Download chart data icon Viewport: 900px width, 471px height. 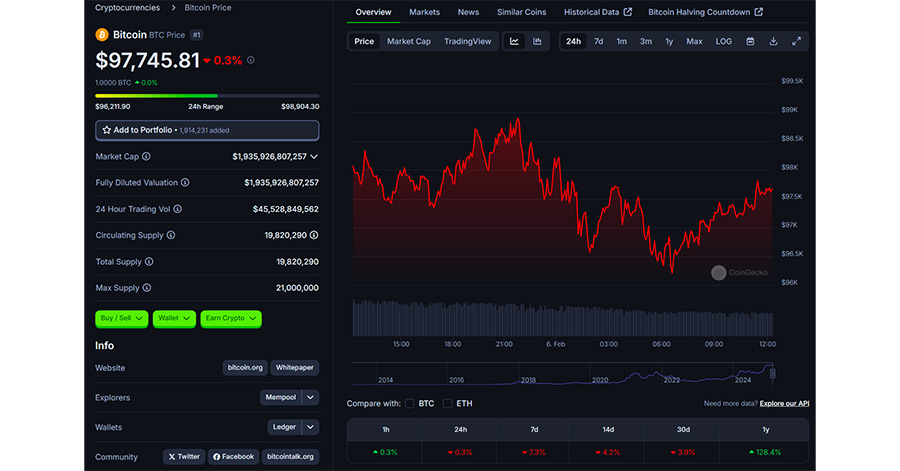tap(773, 41)
